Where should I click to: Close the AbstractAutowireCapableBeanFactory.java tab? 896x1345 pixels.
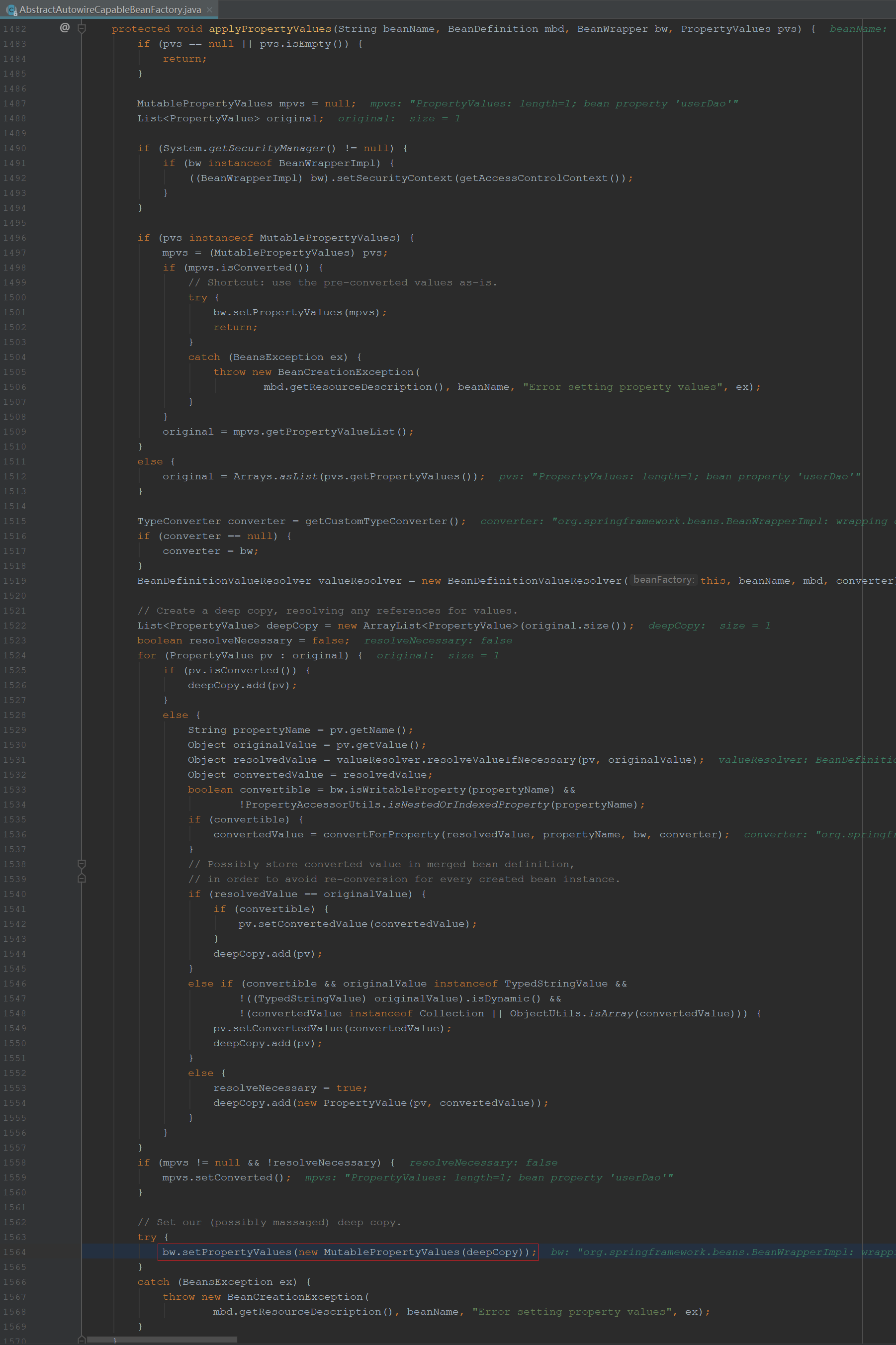coord(210,10)
